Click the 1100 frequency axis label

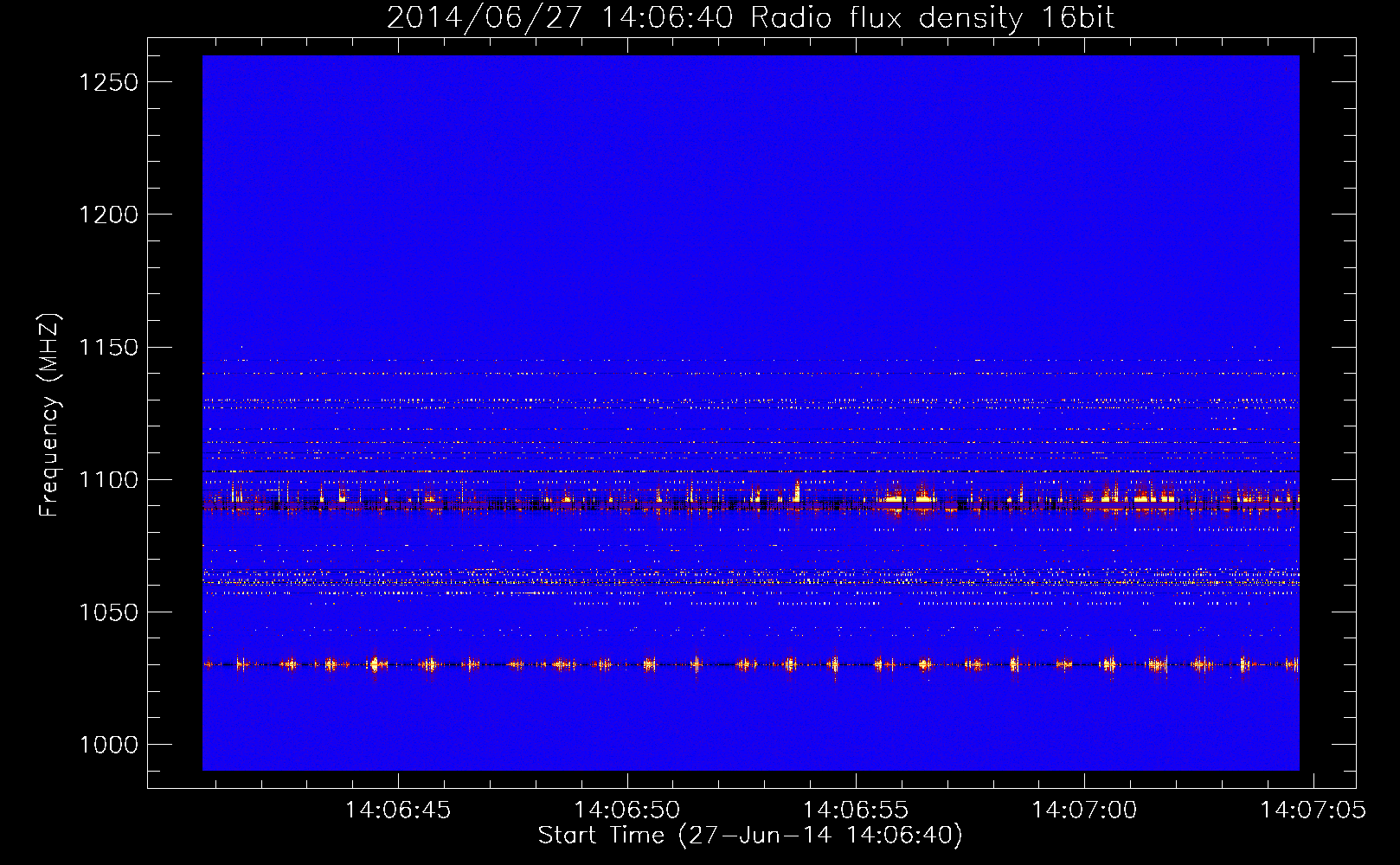point(108,480)
